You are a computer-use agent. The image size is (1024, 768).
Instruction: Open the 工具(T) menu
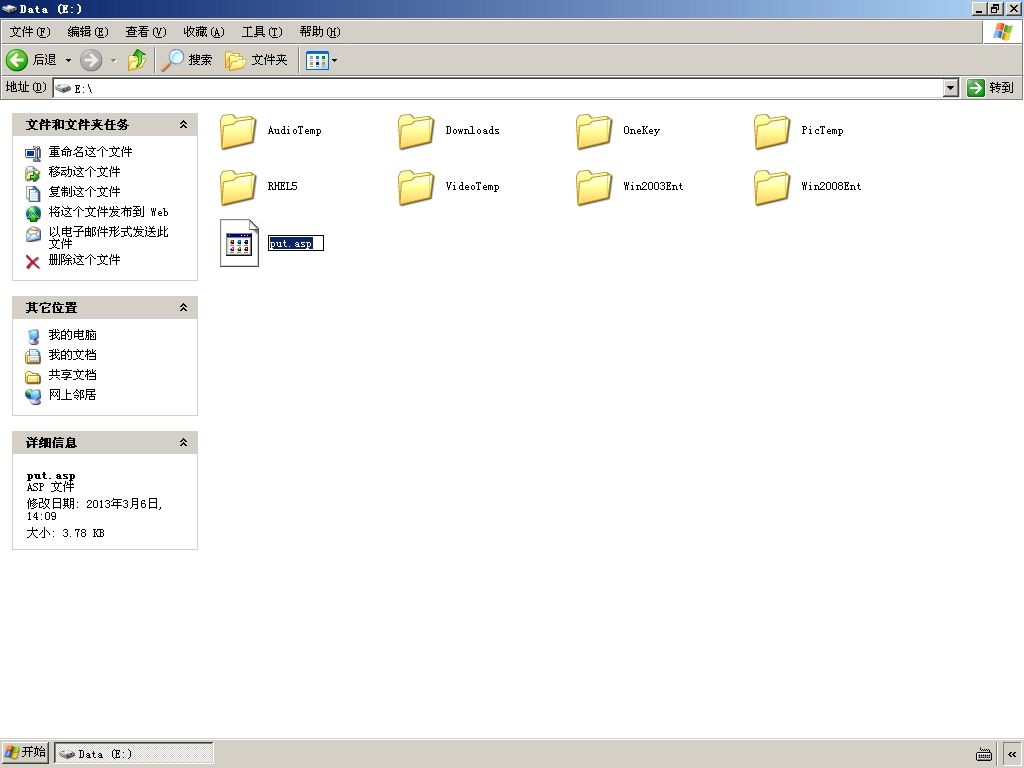(262, 32)
